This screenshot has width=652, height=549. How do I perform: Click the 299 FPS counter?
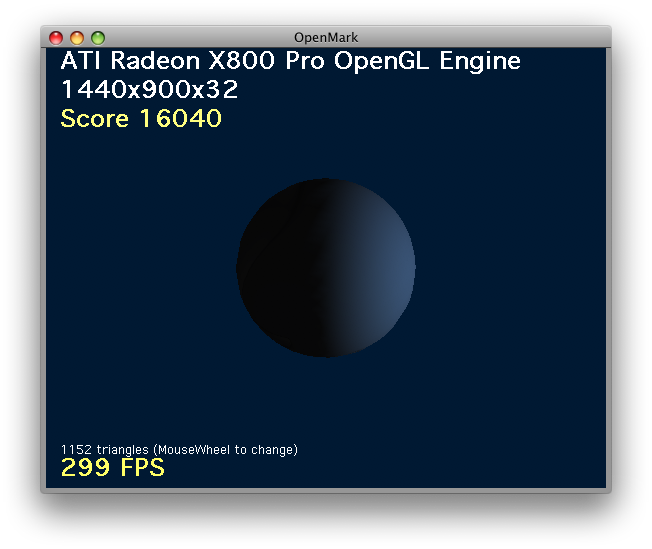(x=113, y=467)
